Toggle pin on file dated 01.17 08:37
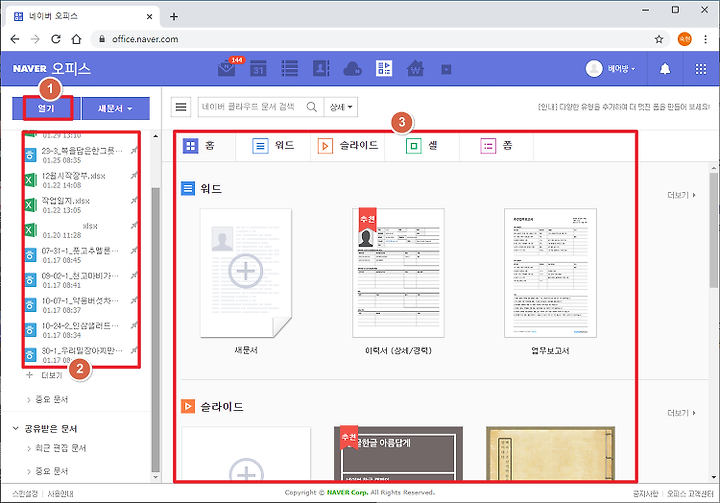The width and height of the screenshot is (720, 503). (x=134, y=300)
